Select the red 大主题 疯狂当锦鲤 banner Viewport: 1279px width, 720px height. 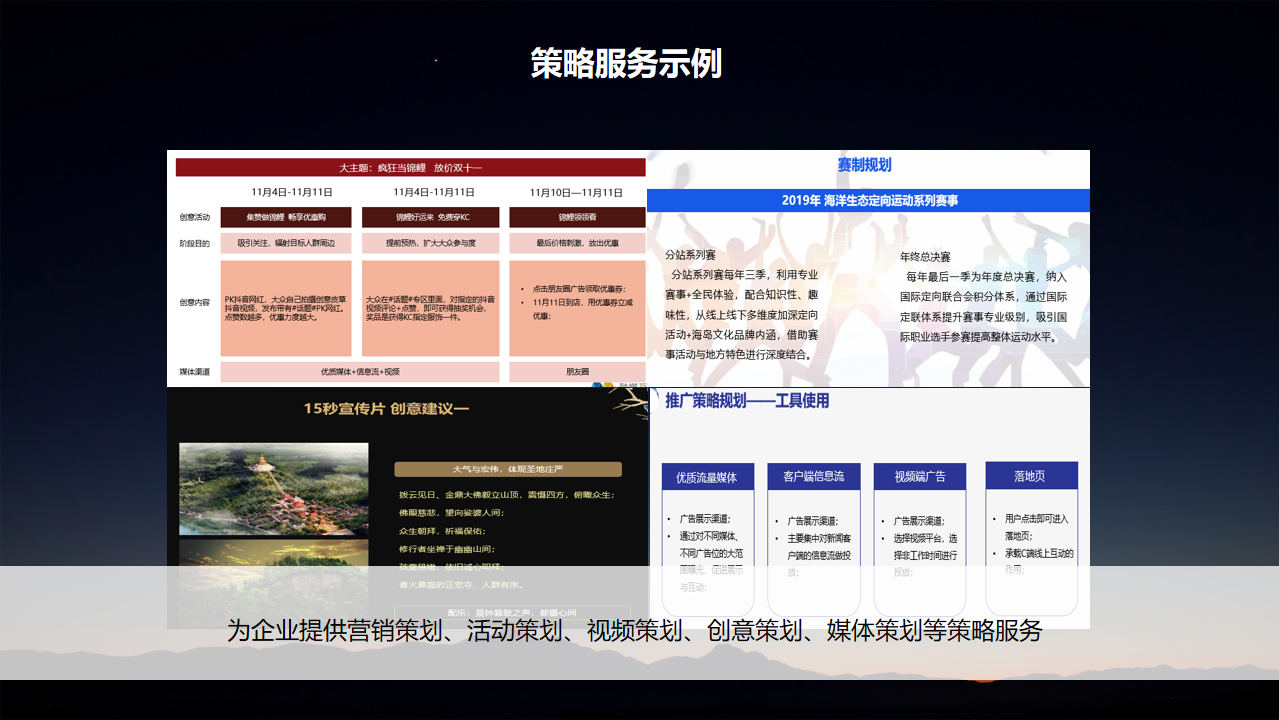click(x=410, y=167)
